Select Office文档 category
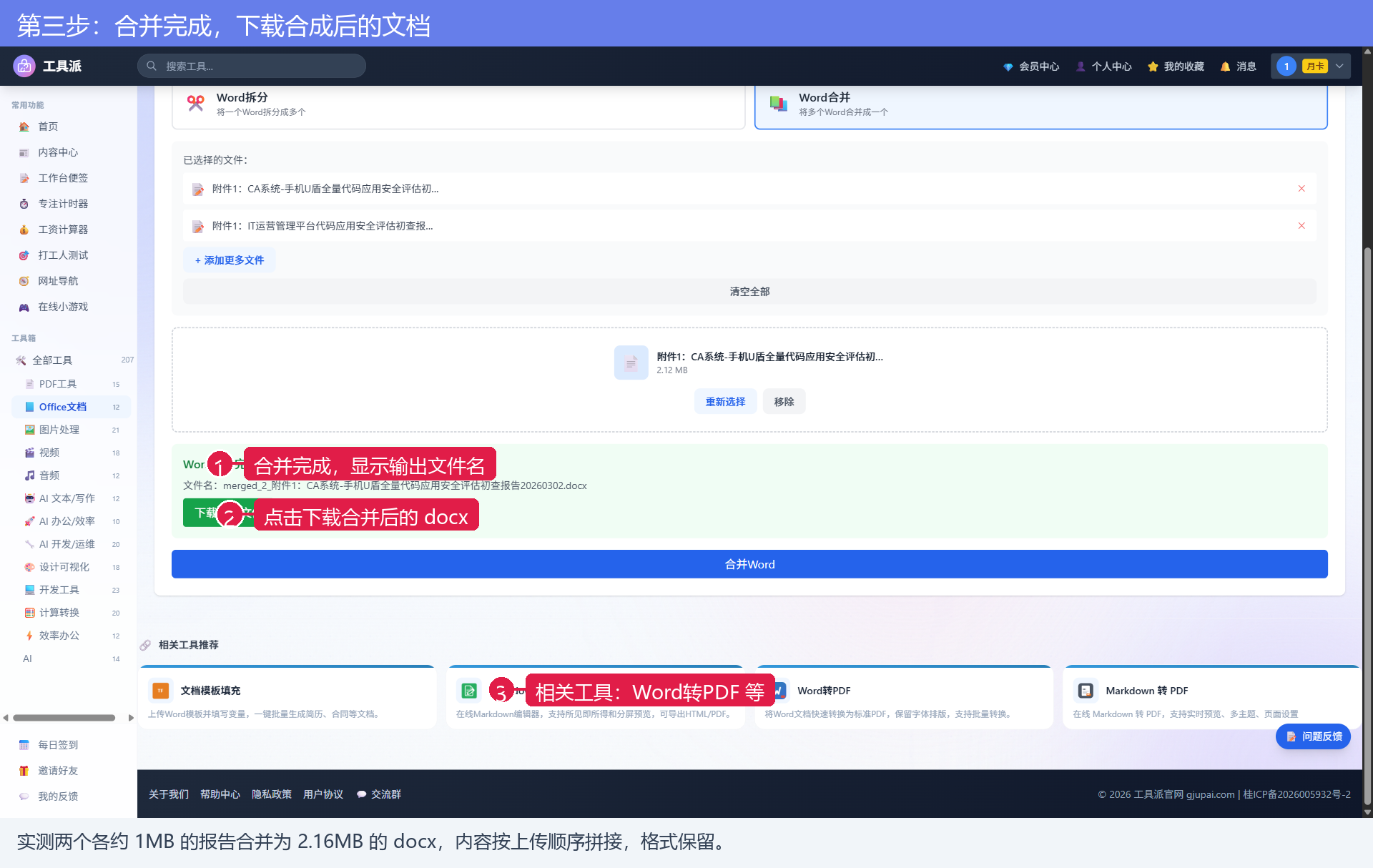This screenshot has width=1373, height=868. click(72, 407)
